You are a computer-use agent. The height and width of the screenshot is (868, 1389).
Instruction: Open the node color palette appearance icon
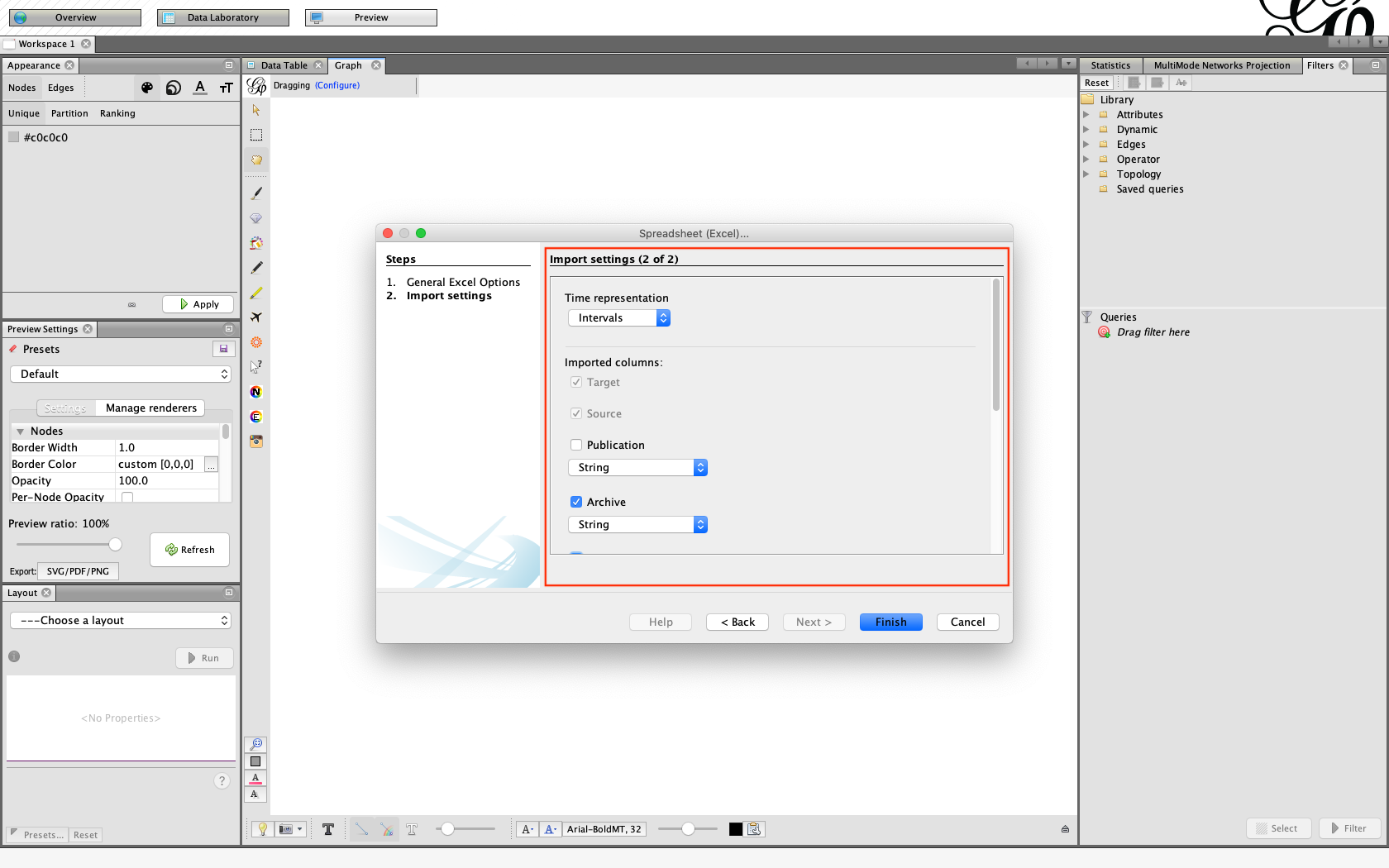click(x=147, y=88)
